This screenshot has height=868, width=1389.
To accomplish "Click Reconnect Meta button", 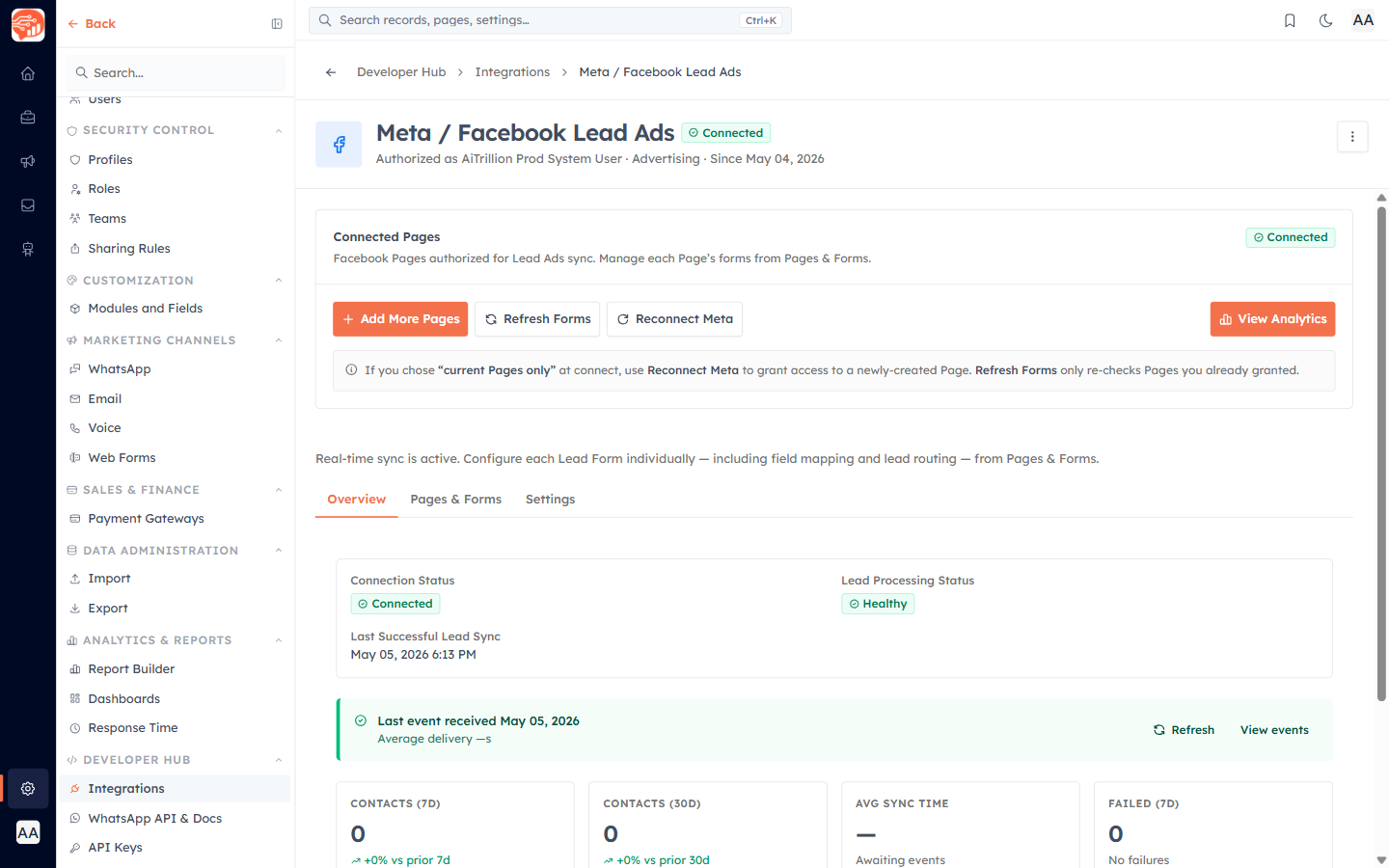I will point(674,319).
